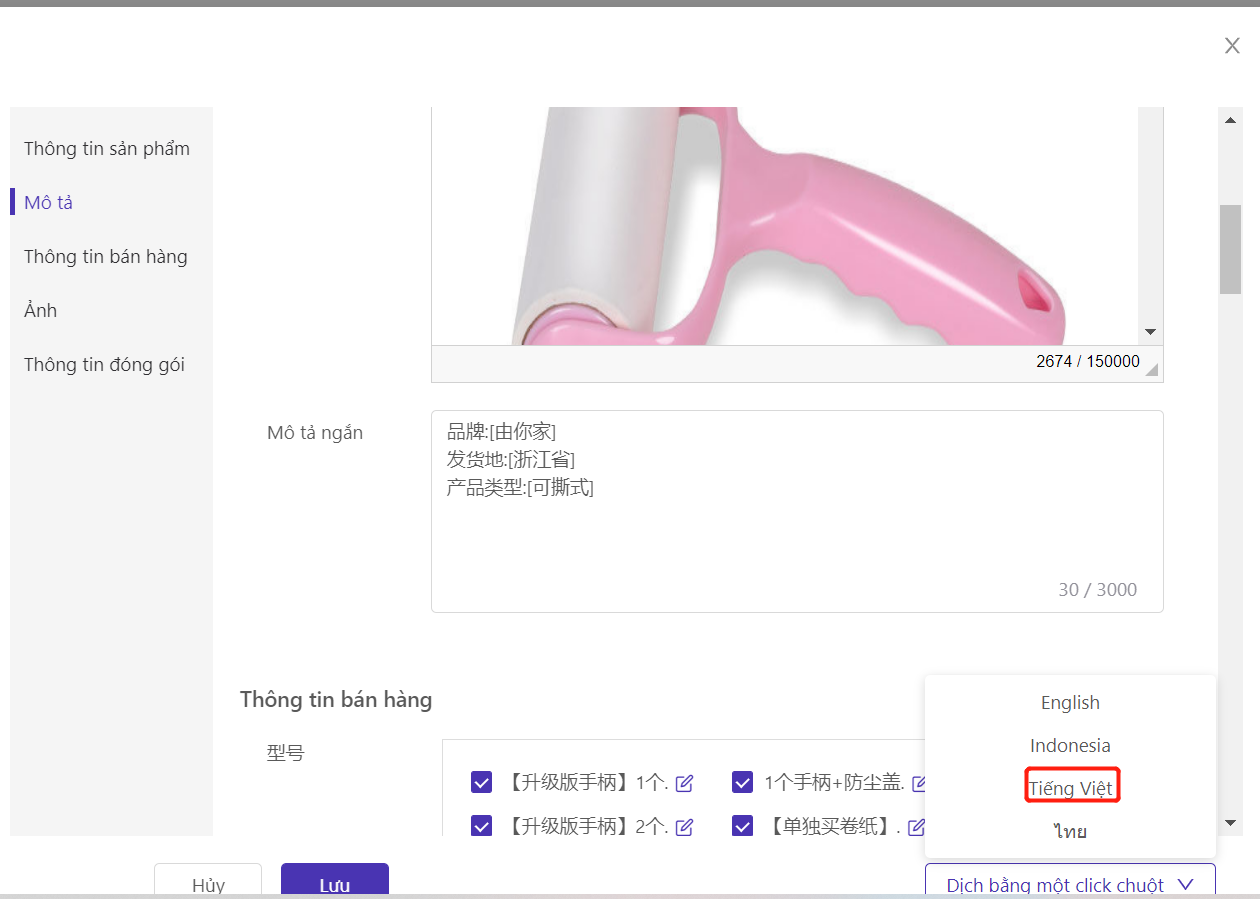Choose English from the translation list

(x=1070, y=703)
